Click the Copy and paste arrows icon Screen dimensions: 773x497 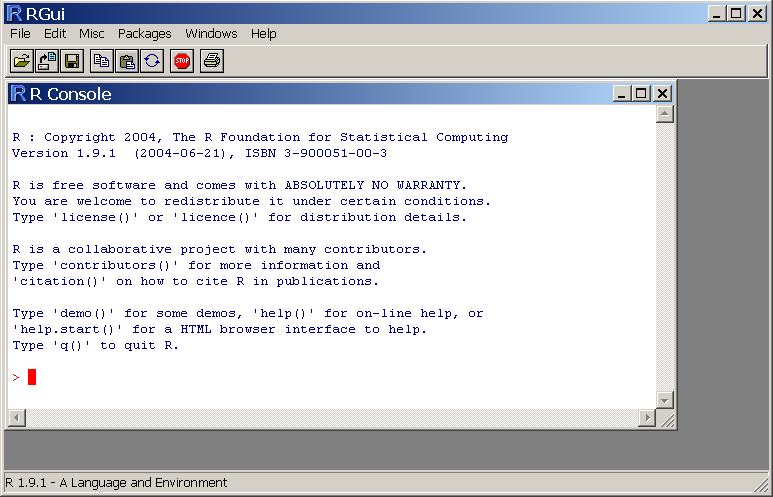coord(152,61)
